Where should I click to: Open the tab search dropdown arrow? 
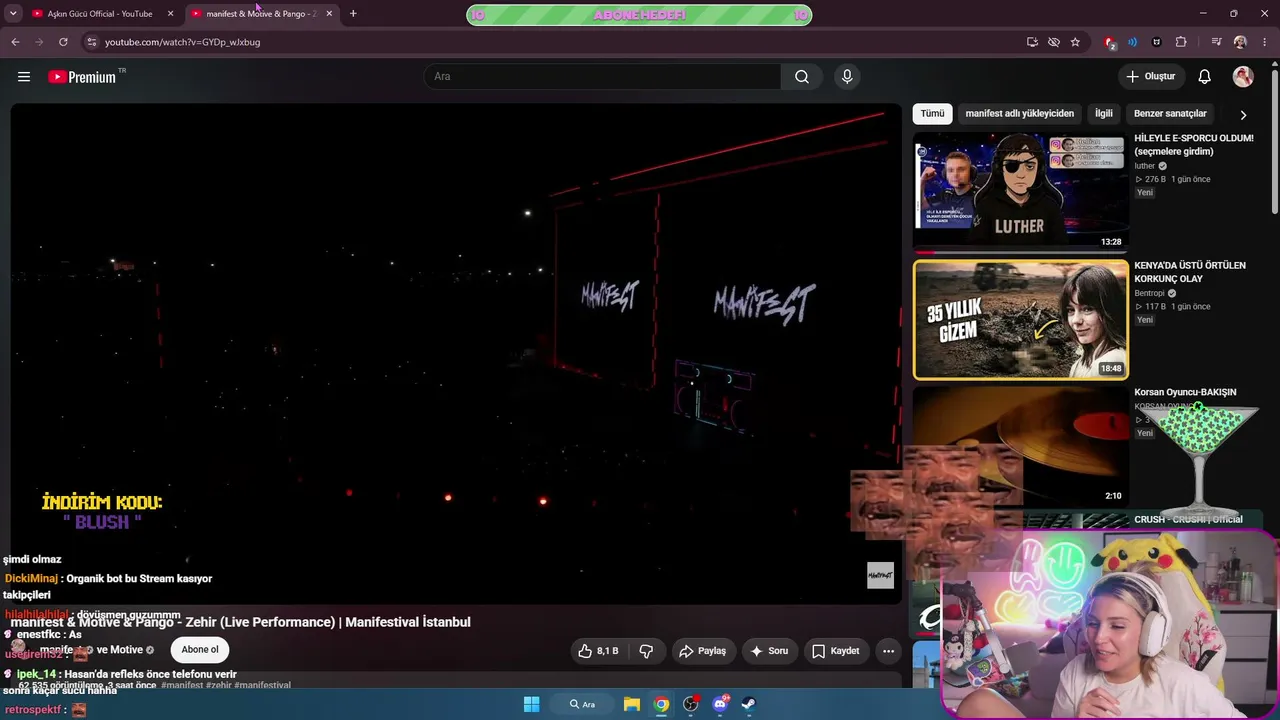[13, 14]
